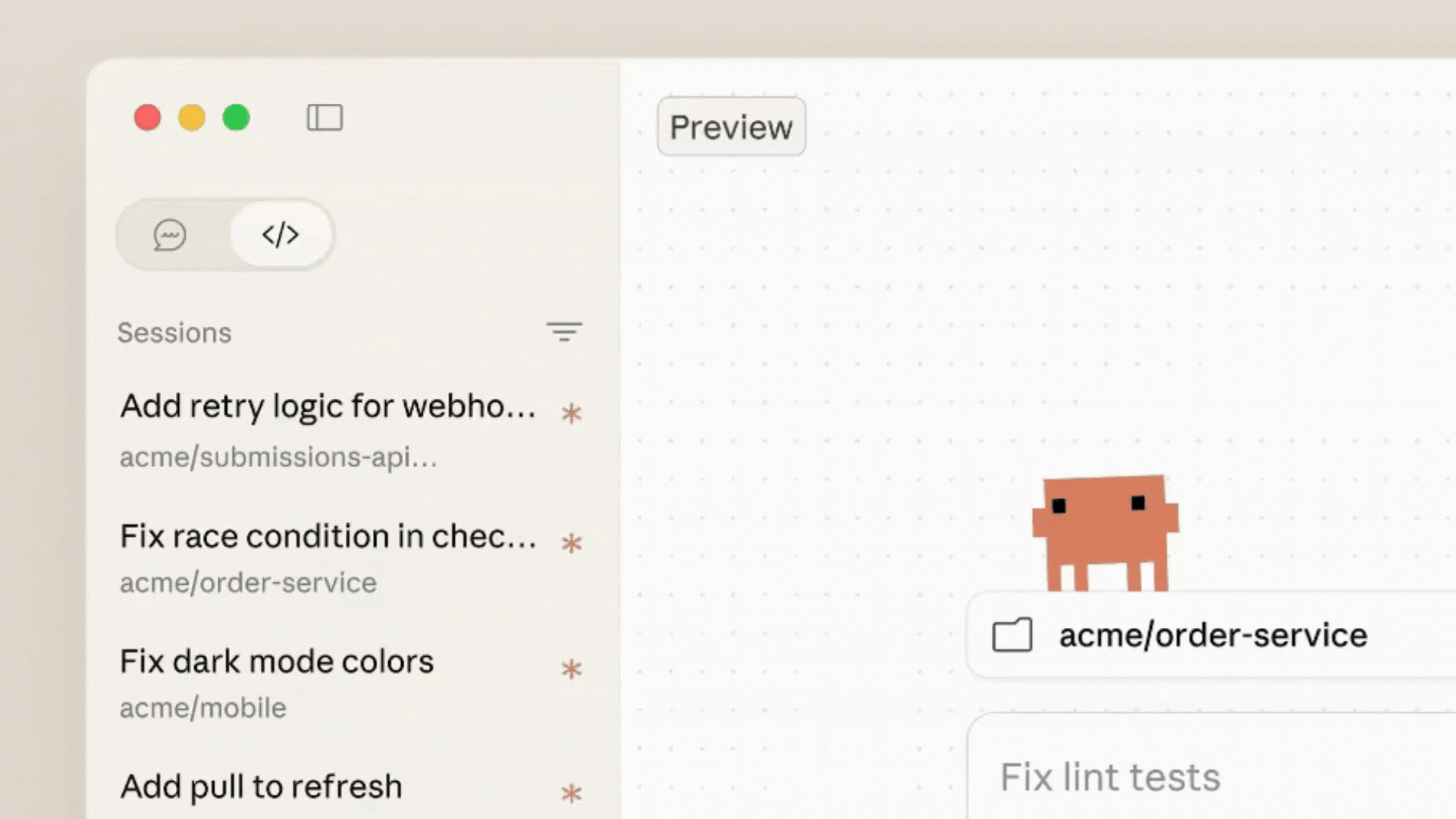Image resolution: width=1456 pixels, height=819 pixels.
Task: Click the orange pixel mascot character
Action: pos(1105,533)
